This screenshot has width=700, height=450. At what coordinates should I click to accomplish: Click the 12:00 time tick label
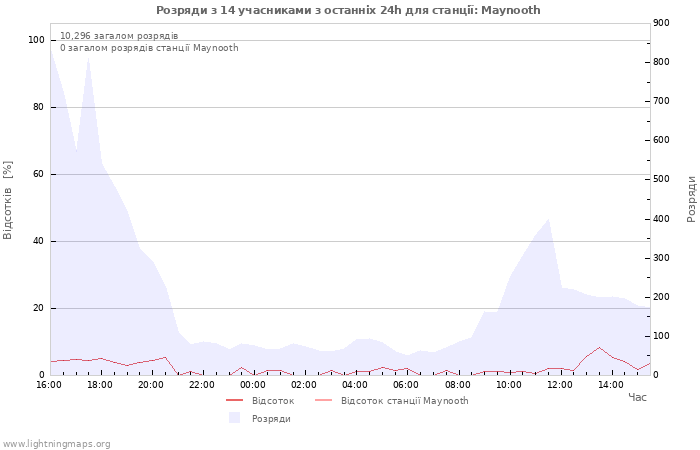[559, 385]
